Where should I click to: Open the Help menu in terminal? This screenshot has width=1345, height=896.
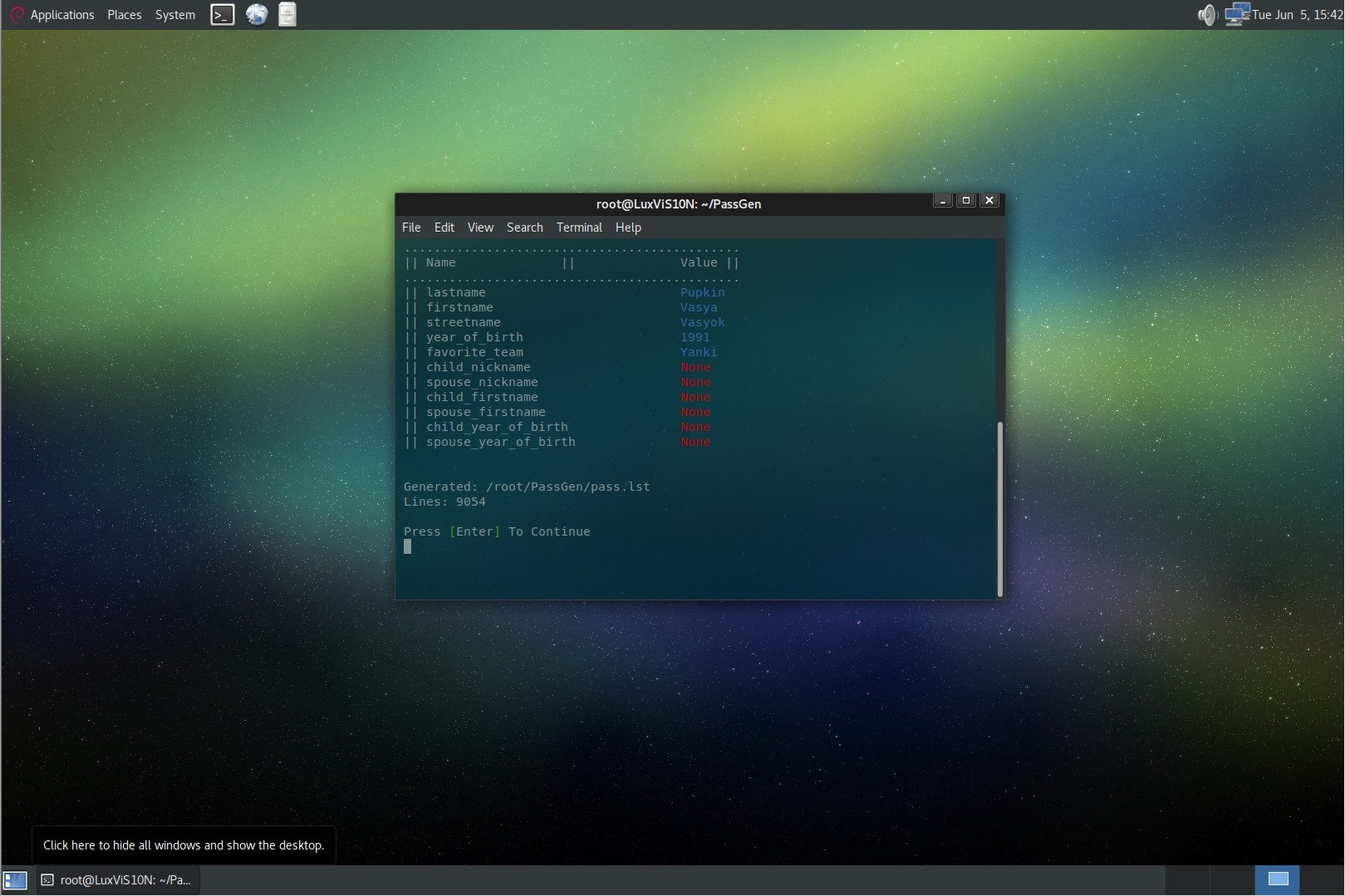pyautogui.click(x=628, y=228)
